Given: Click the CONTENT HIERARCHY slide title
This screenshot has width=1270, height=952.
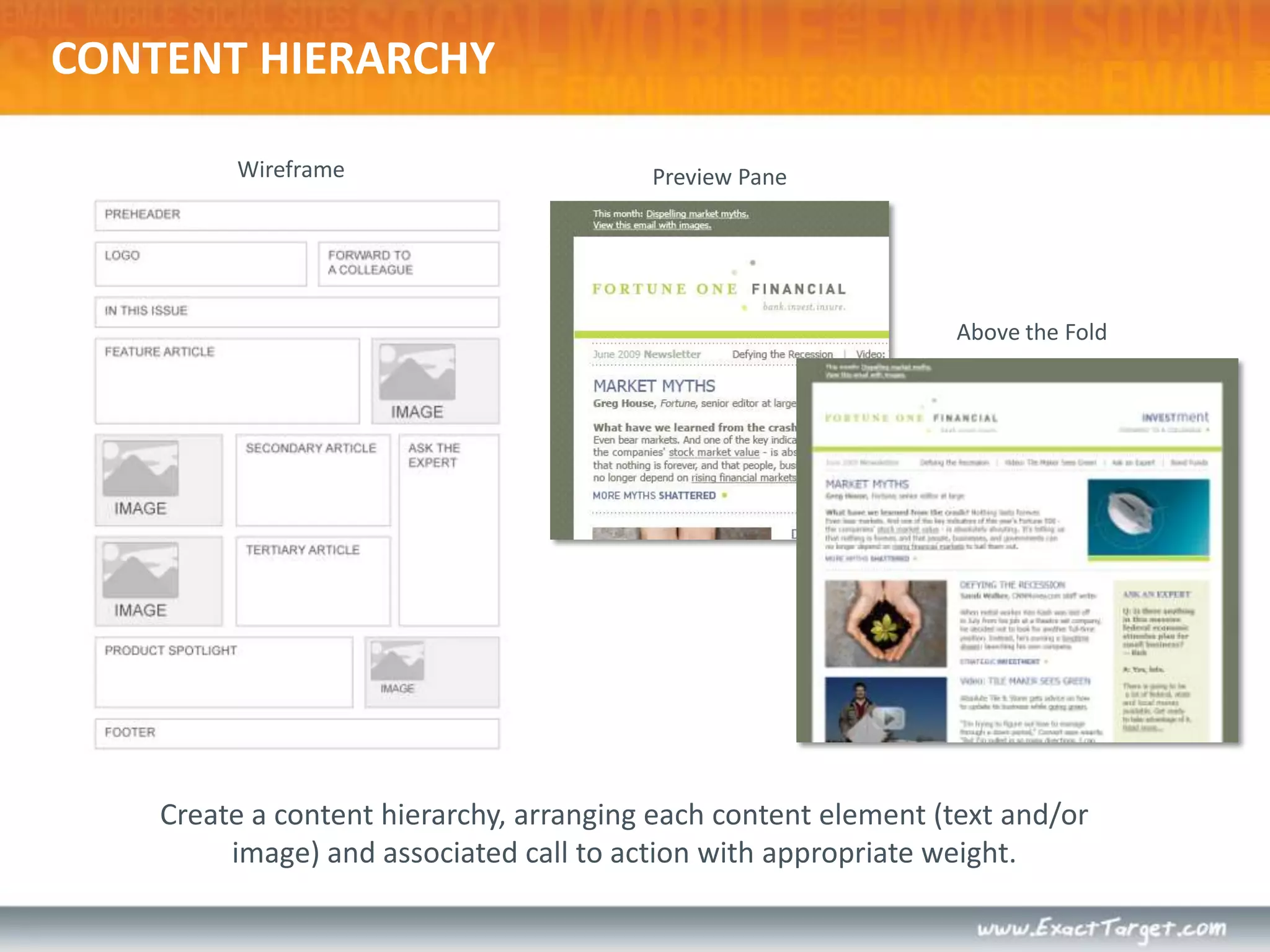Looking at the screenshot, I should 273,58.
